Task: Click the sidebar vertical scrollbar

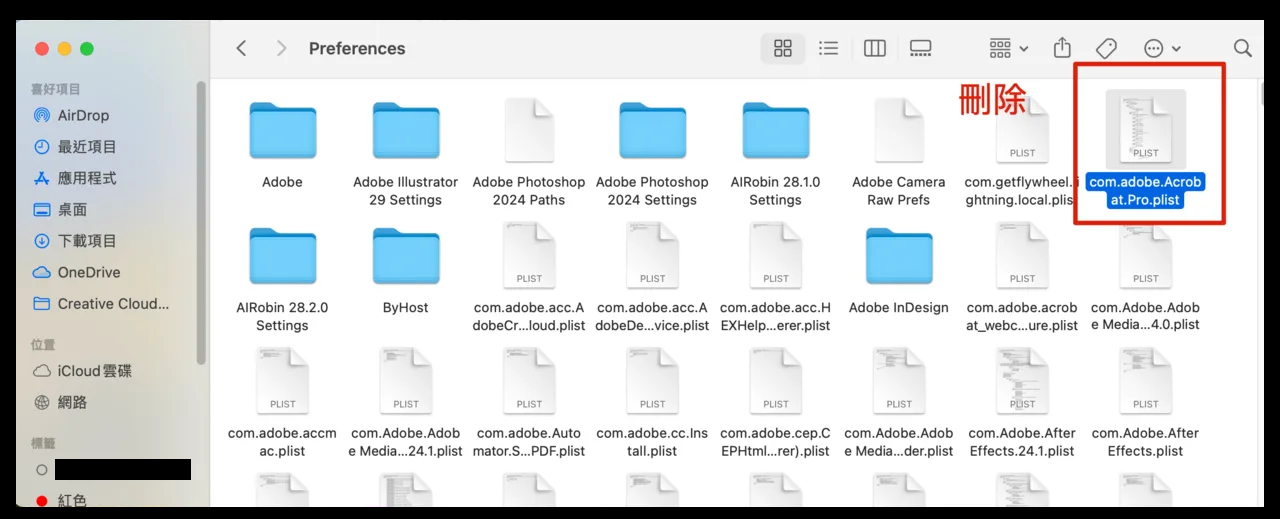Action: tap(201, 222)
